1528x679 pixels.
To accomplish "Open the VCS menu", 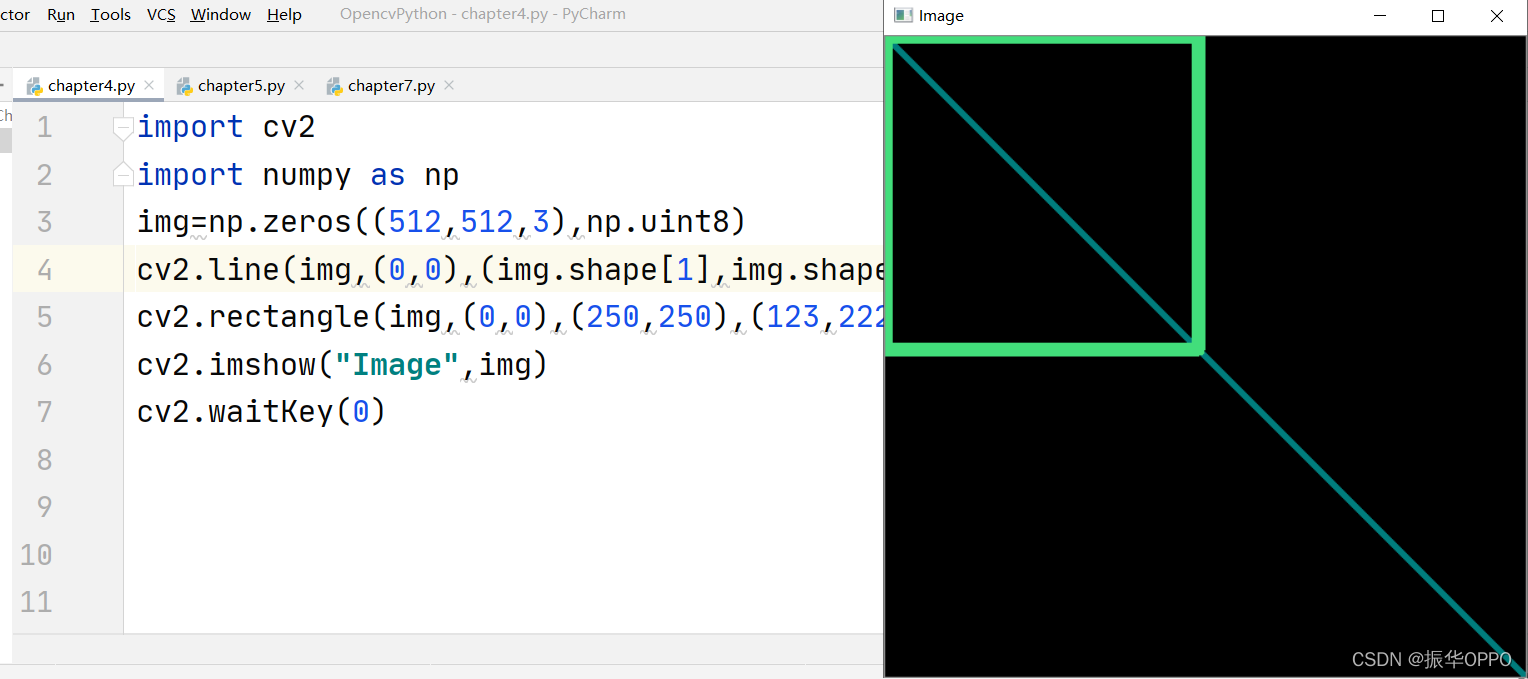I will tap(161, 15).
